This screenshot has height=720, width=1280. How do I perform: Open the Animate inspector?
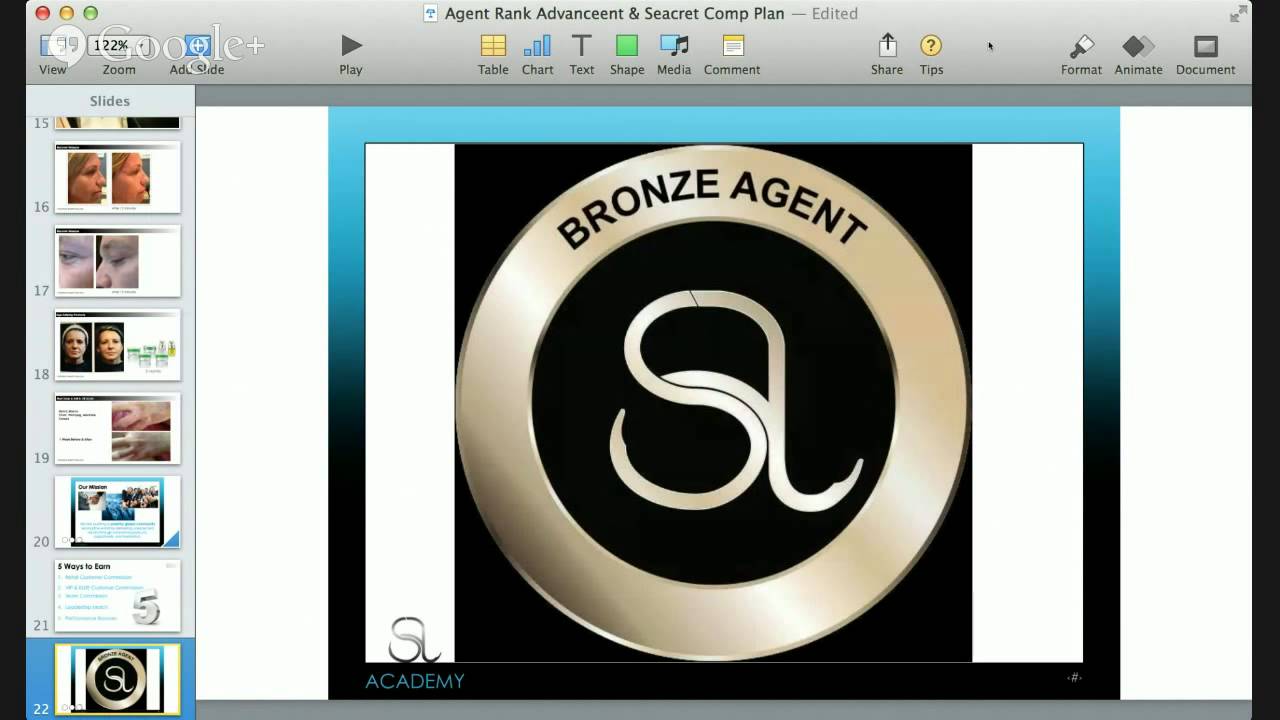tap(1138, 54)
